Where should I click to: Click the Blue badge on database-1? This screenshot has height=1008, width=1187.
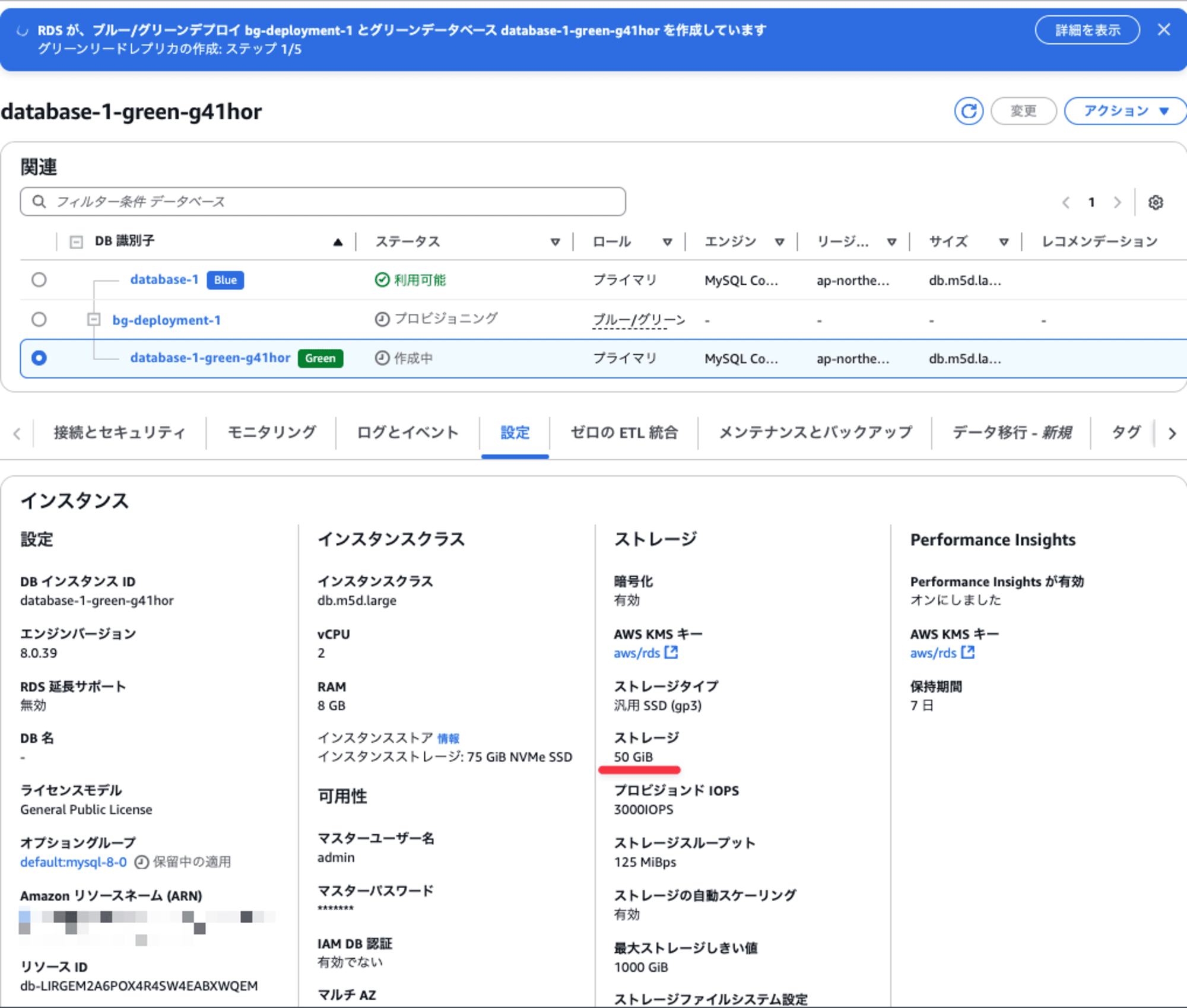(x=225, y=280)
